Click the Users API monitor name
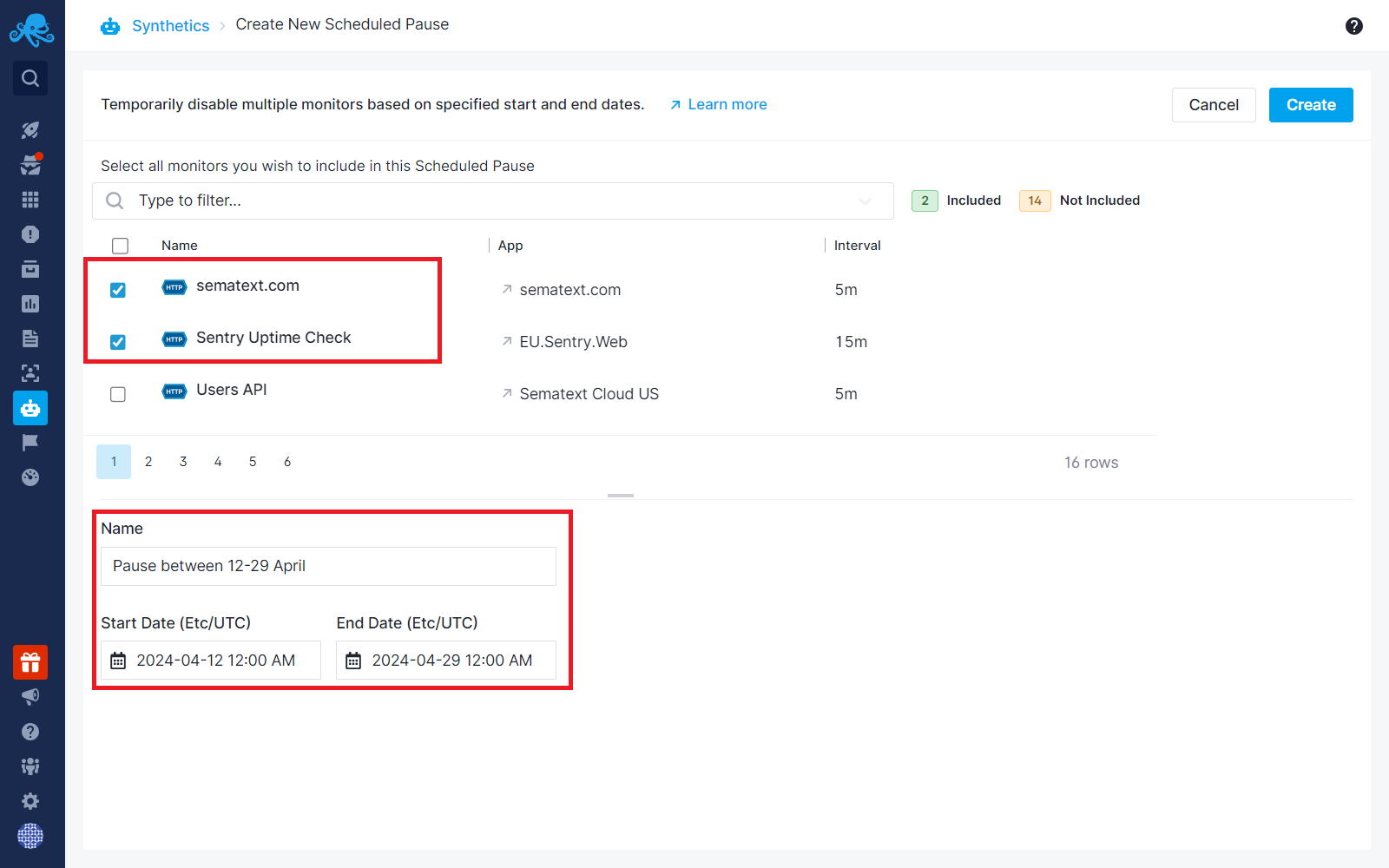Viewport: 1389px width, 868px height. click(232, 390)
